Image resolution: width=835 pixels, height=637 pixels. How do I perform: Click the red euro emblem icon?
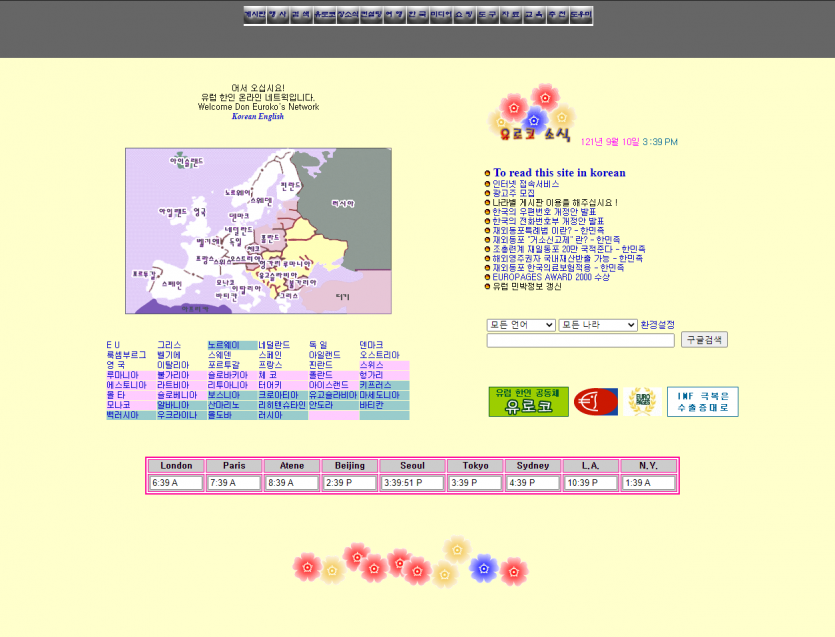point(595,400)
